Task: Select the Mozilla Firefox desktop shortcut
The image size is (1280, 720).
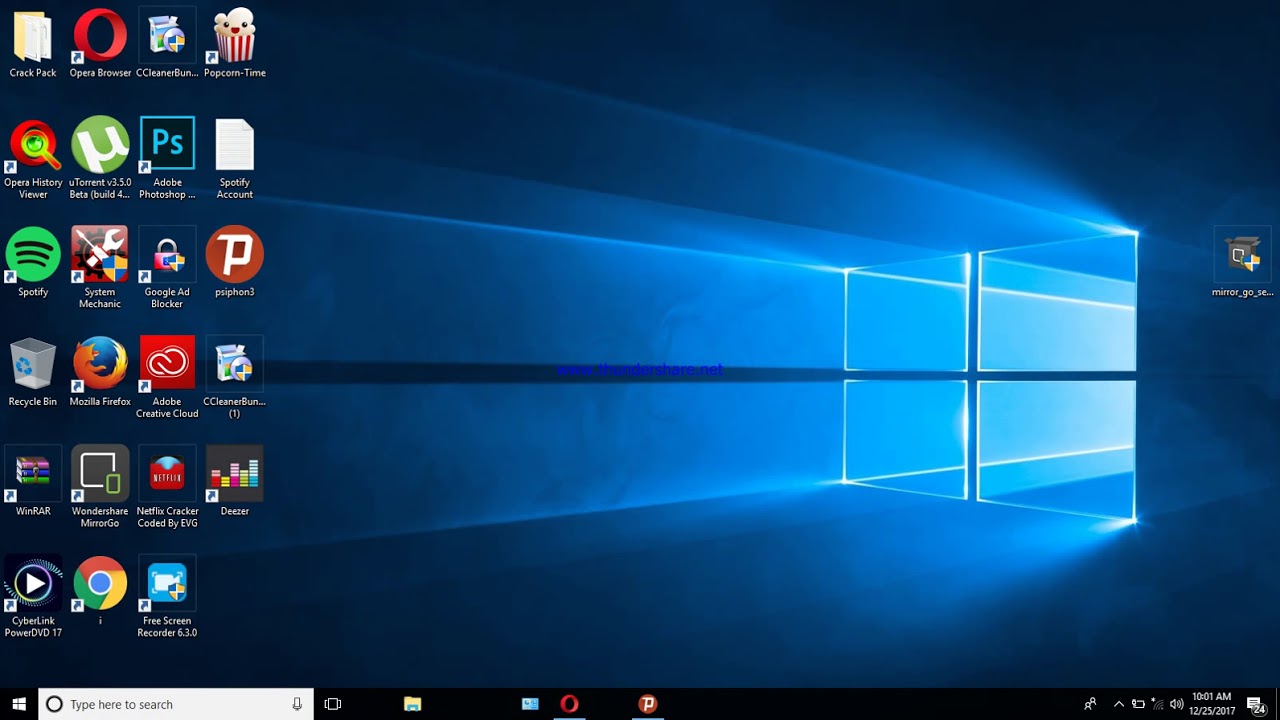Action: [x=100, y=373]
